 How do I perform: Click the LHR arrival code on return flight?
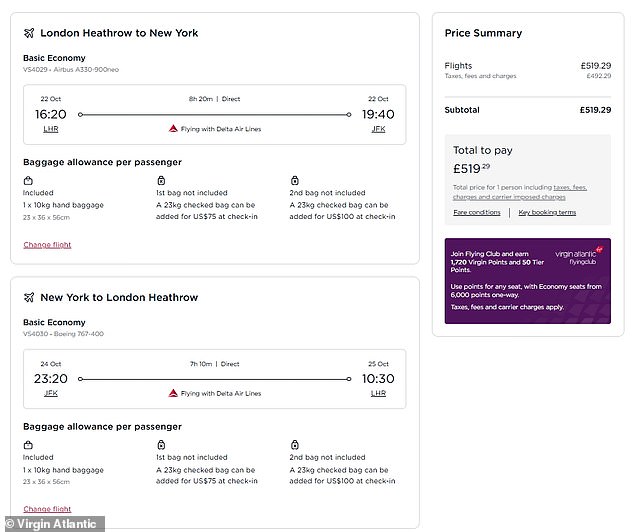tap(378, 393)
